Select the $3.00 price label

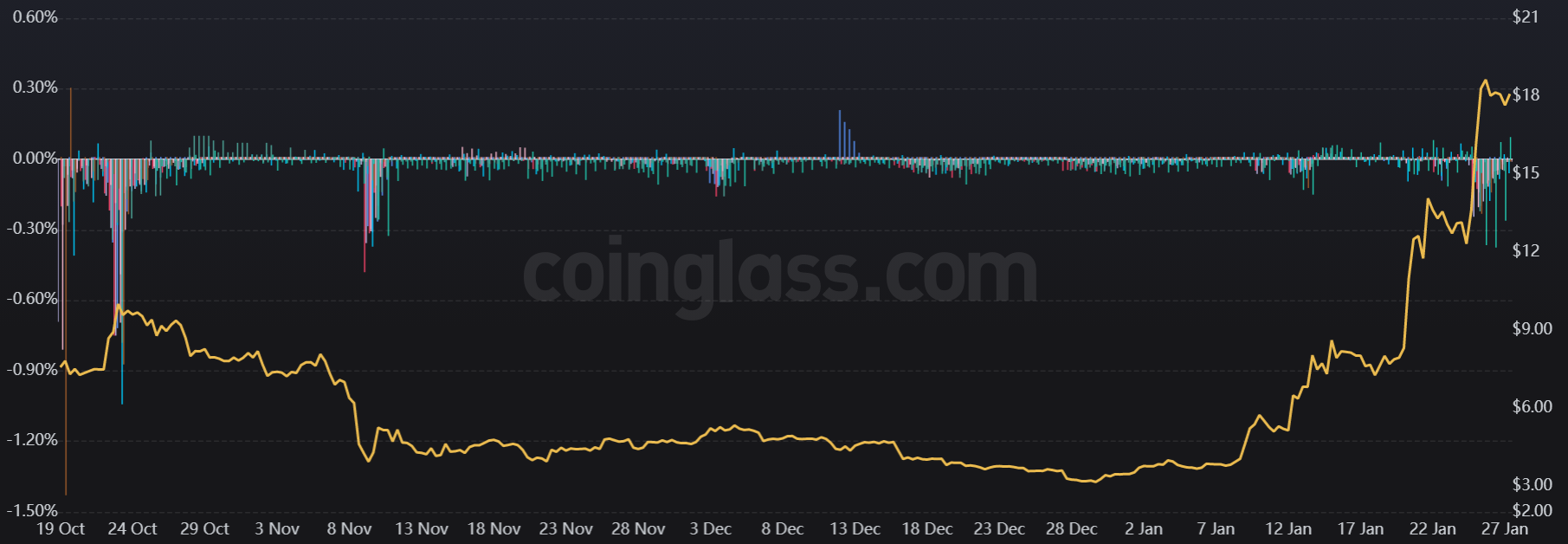point(1532,484)
